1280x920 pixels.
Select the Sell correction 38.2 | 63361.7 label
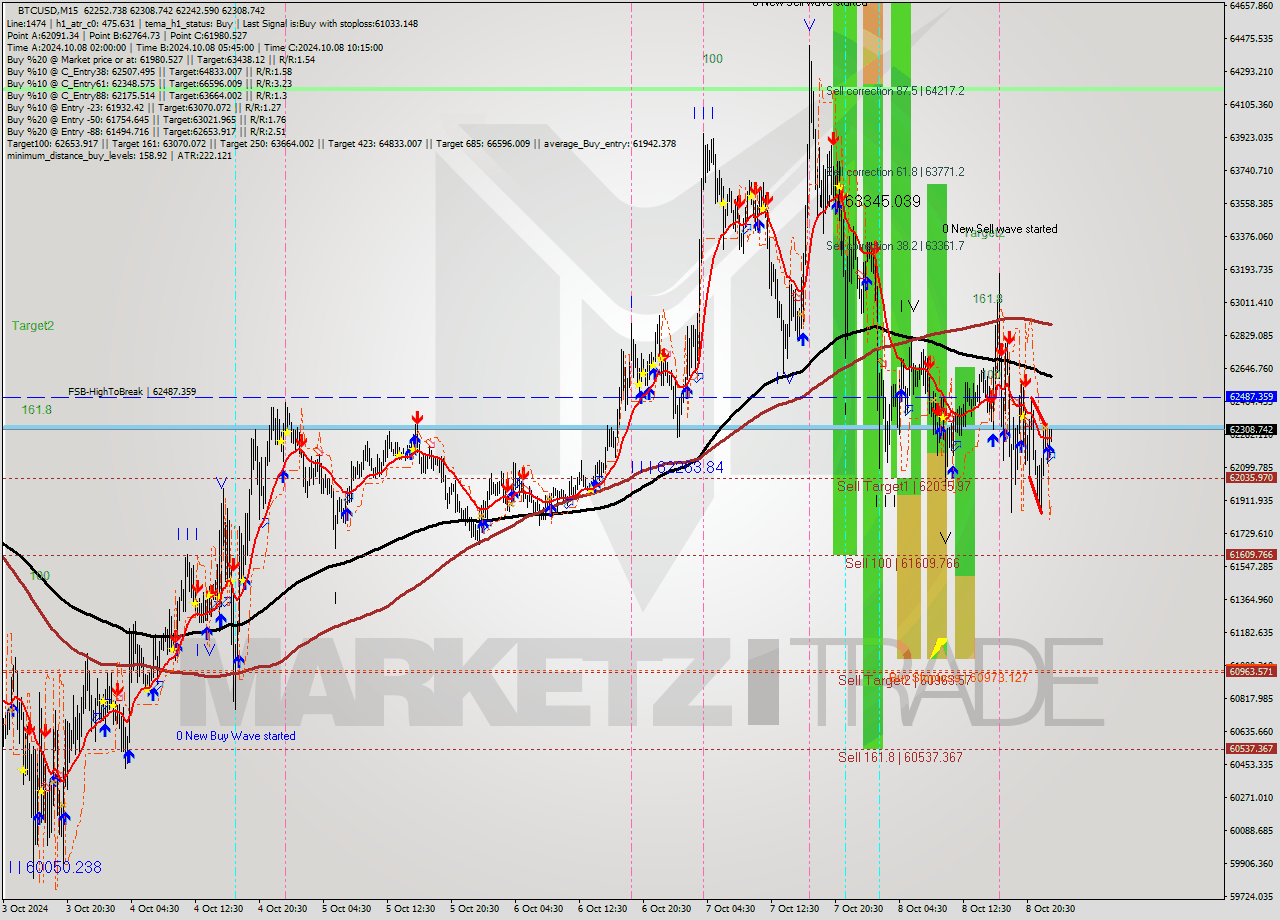895,246
